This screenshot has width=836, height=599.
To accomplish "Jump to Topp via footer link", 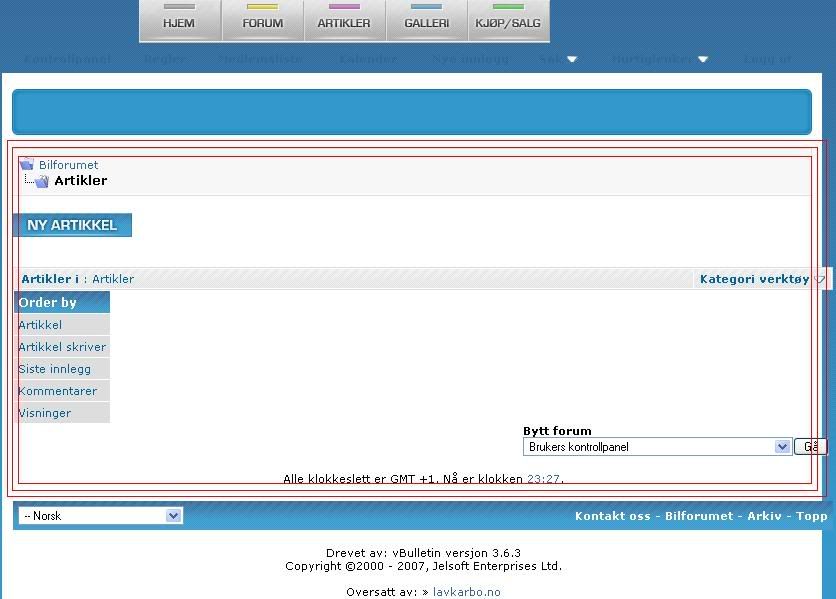I will click(811, 516).
